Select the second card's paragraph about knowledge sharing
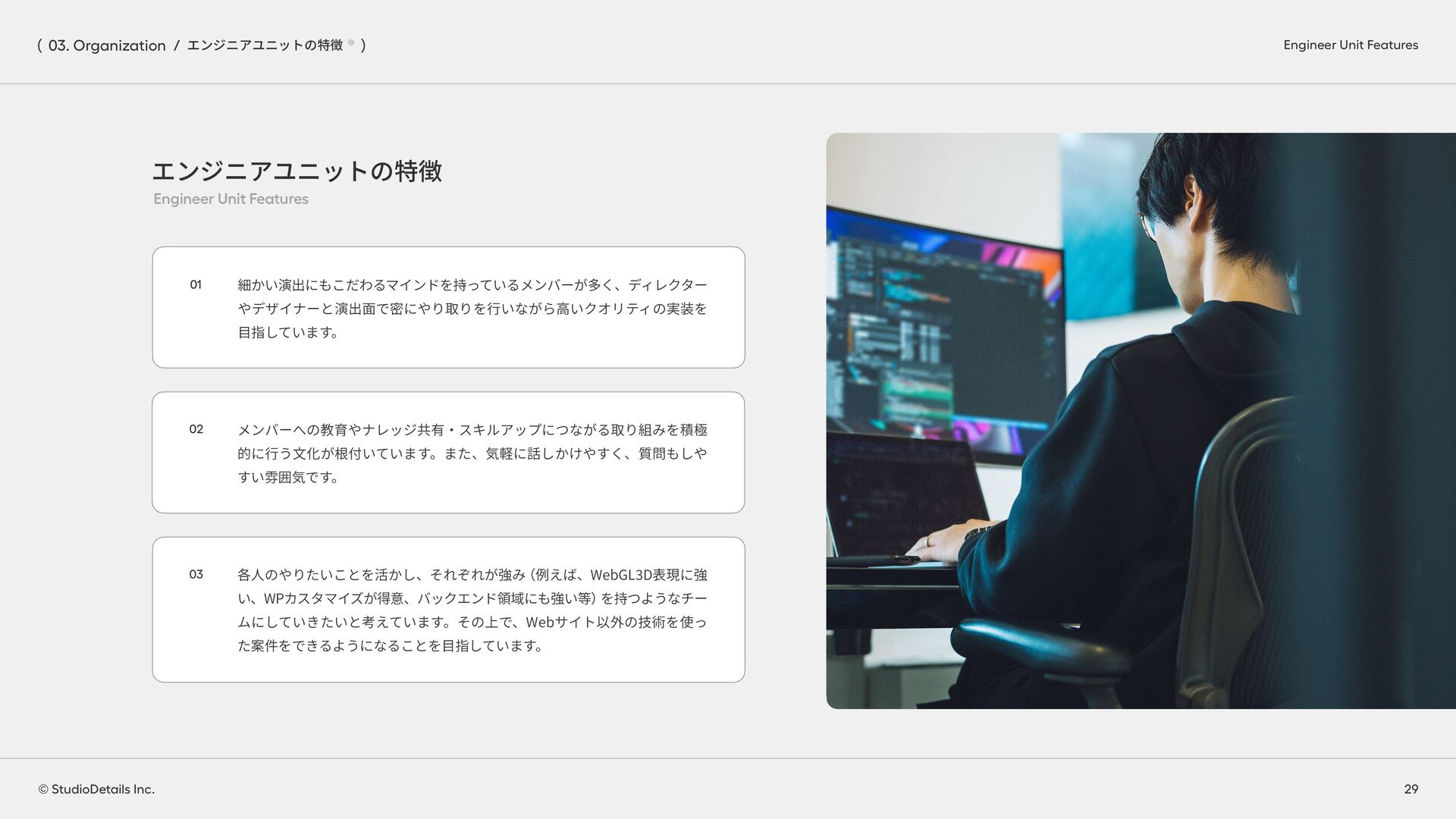 coord(472,453)
